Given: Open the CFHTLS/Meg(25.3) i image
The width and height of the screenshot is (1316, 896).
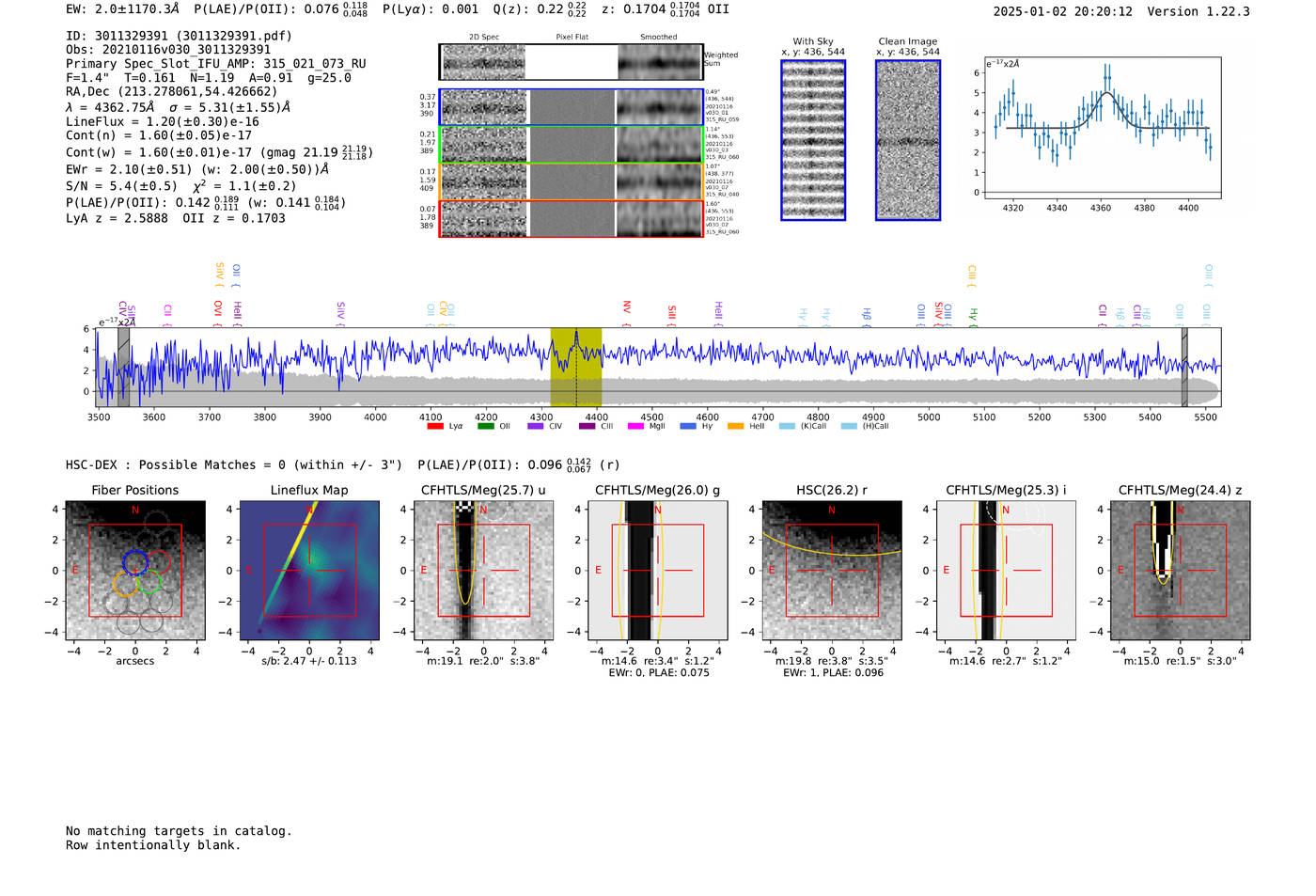Looking at the screenshot, I should 1006,571.
